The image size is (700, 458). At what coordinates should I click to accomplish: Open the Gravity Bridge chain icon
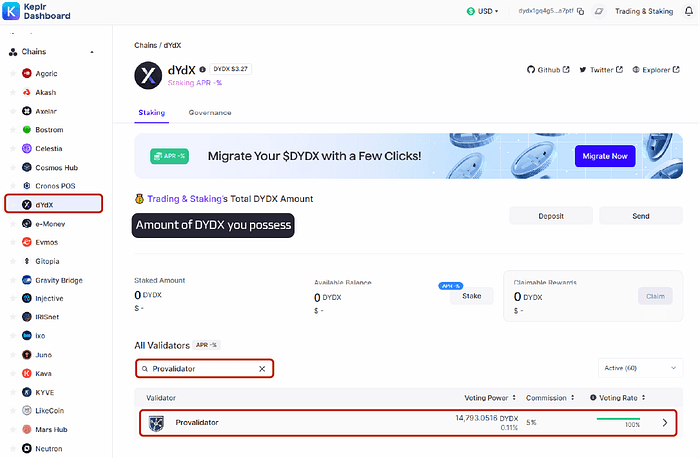pyautogui.click(x=27, y=280)
